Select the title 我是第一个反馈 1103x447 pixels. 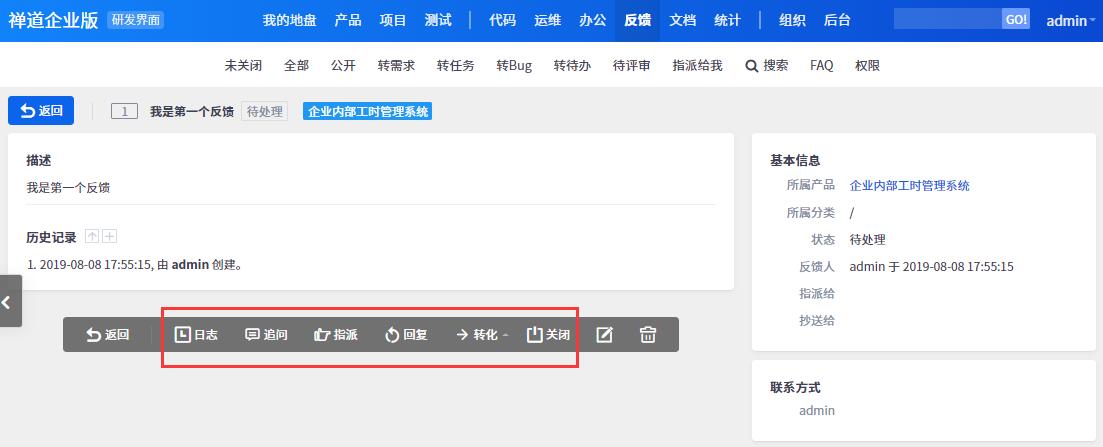(x=191, y=111)
